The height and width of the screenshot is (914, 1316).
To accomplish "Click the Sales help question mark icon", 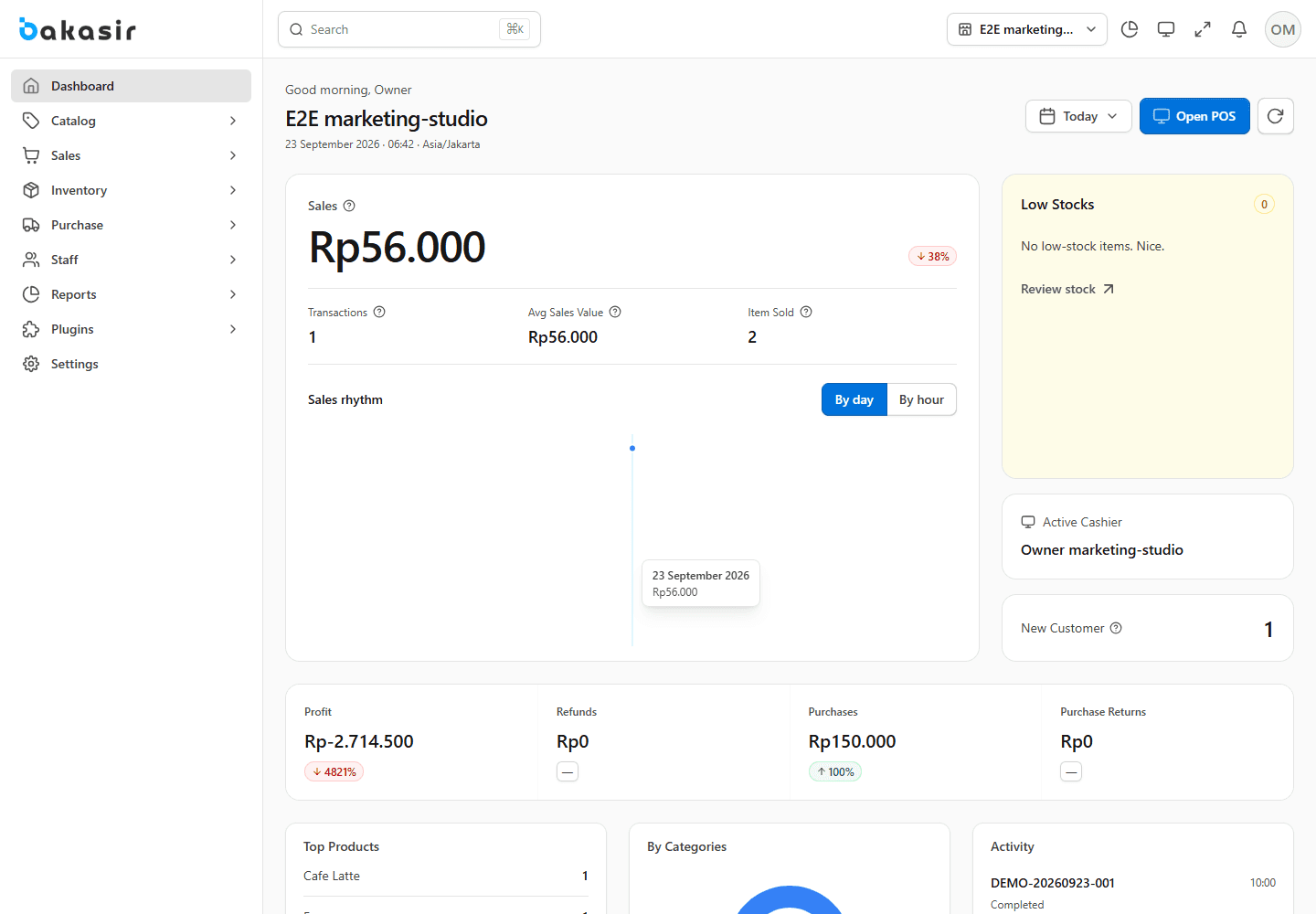I will click(x=349, y=206).
